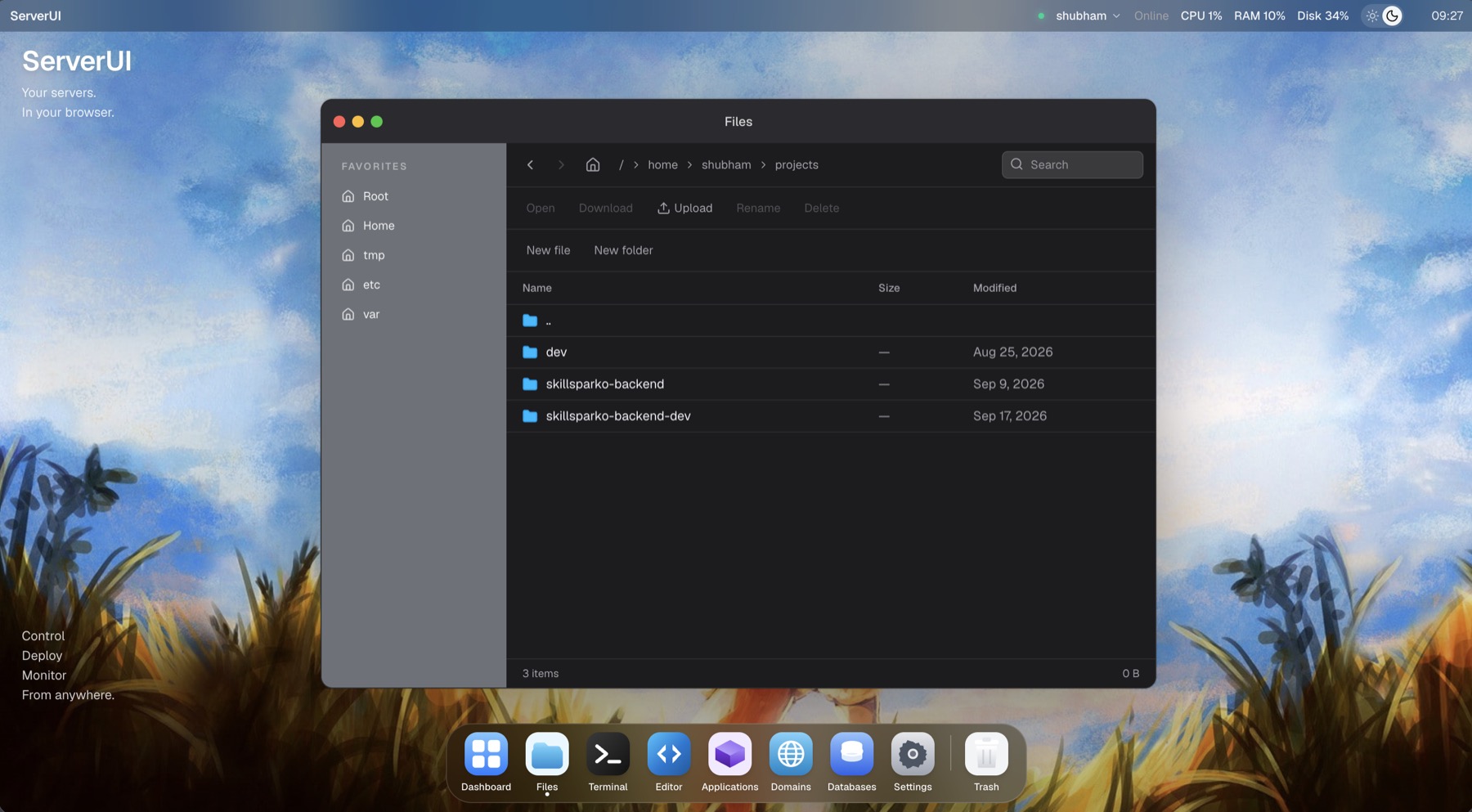
Task: Click the Sep 17, 2026 modified date
Action: [x=1009, y=416]
